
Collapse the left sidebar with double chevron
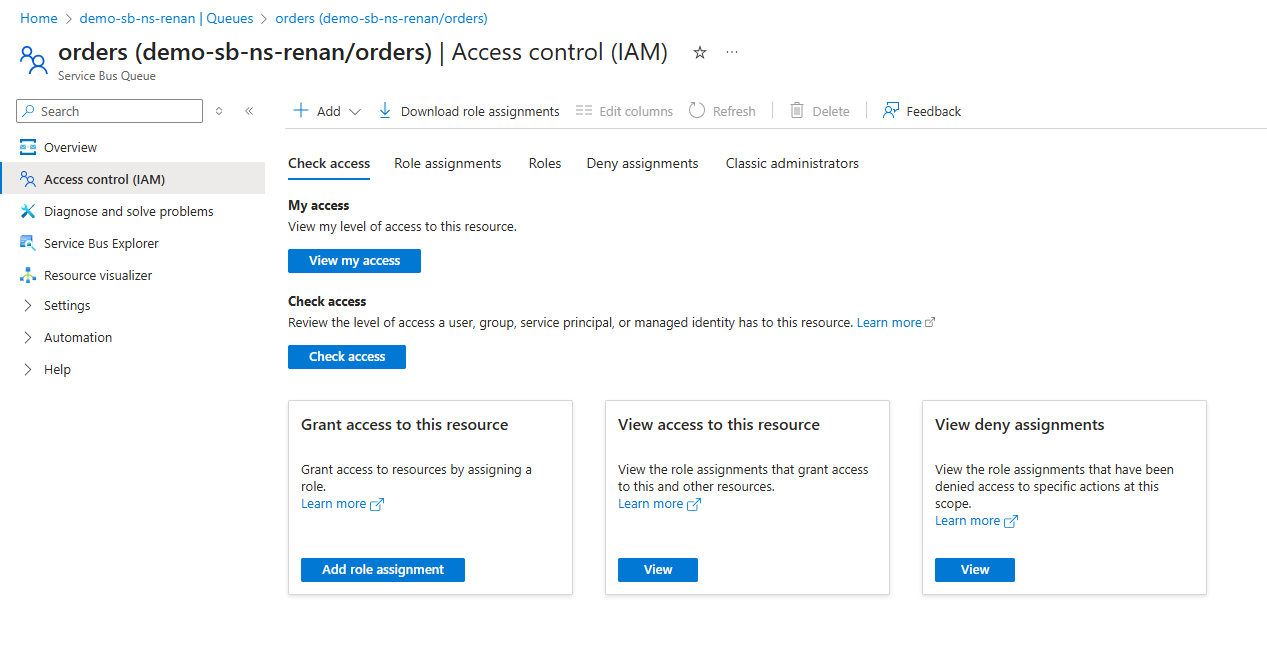249,111
